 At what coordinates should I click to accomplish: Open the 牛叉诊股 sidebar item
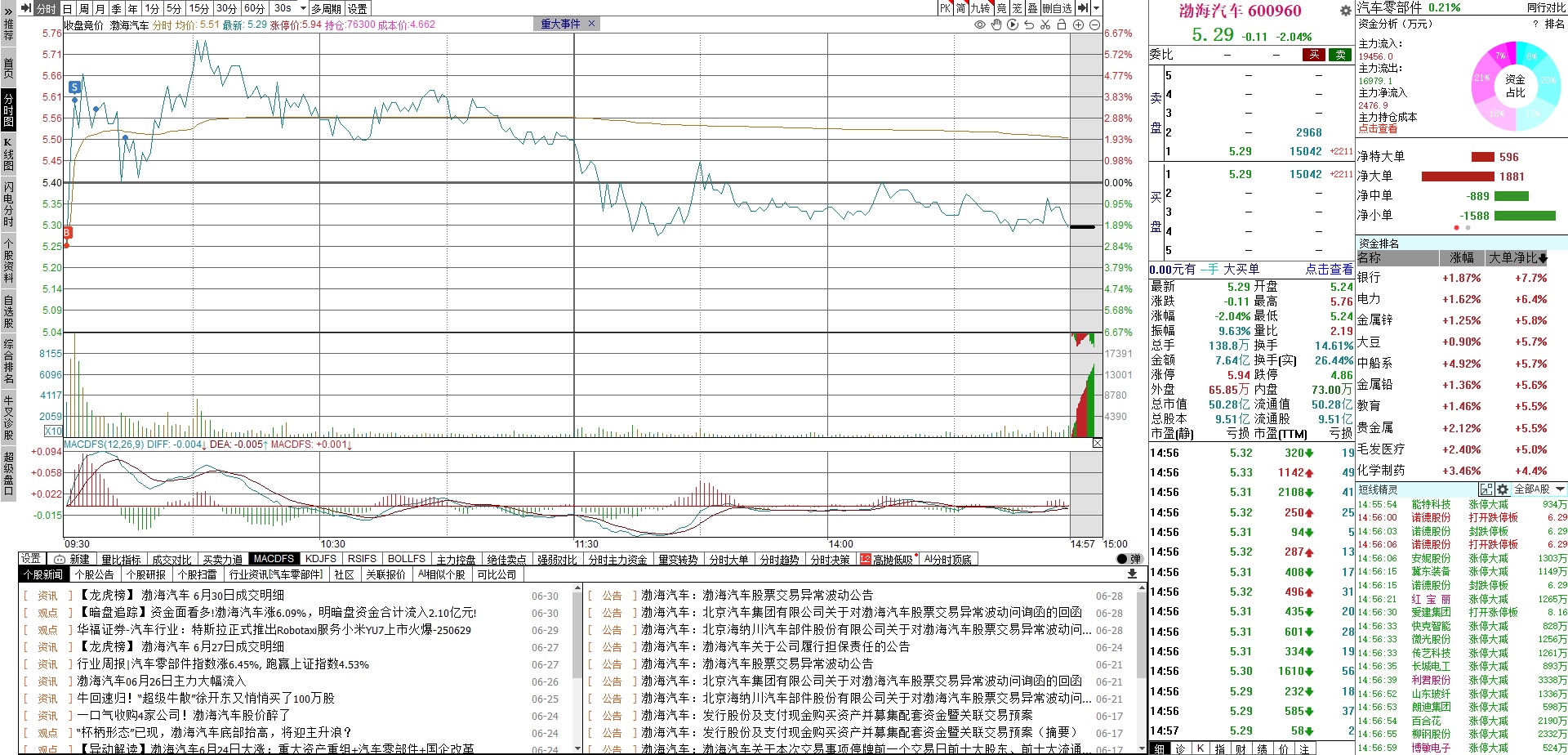(x=8, y=418)
